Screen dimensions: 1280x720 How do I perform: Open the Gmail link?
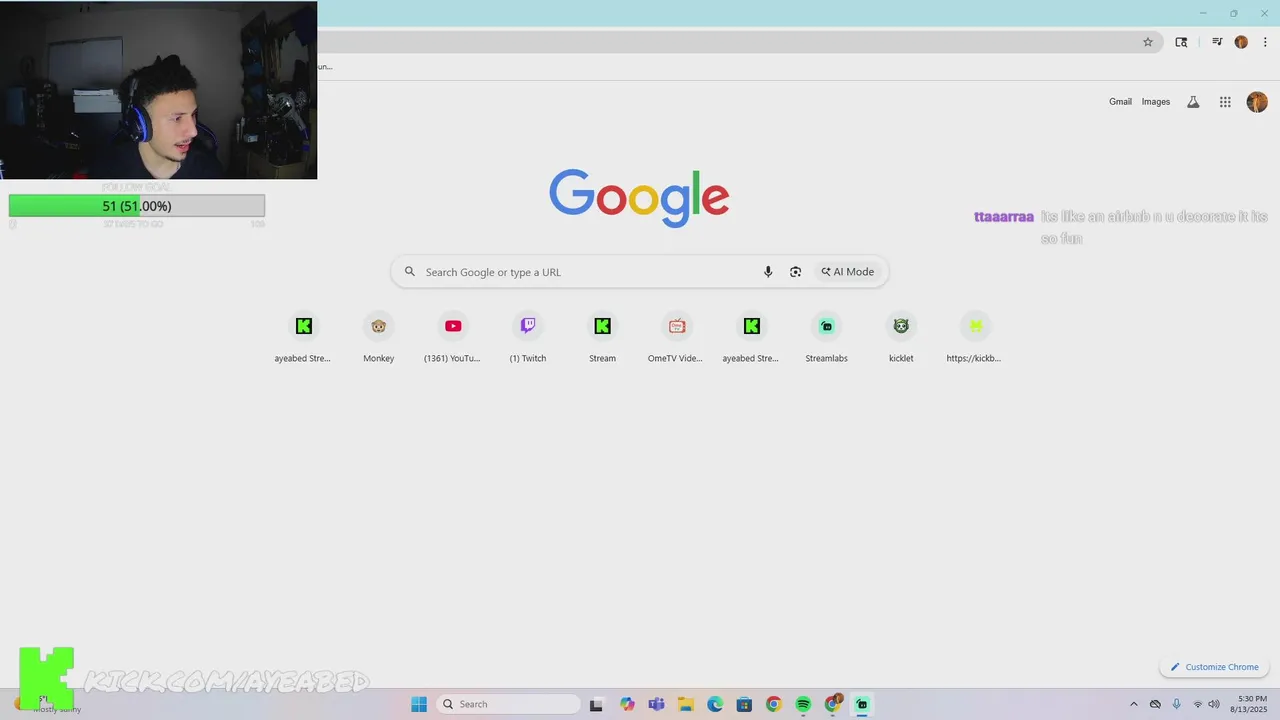pyautogui.click(x=1120, y=102)
